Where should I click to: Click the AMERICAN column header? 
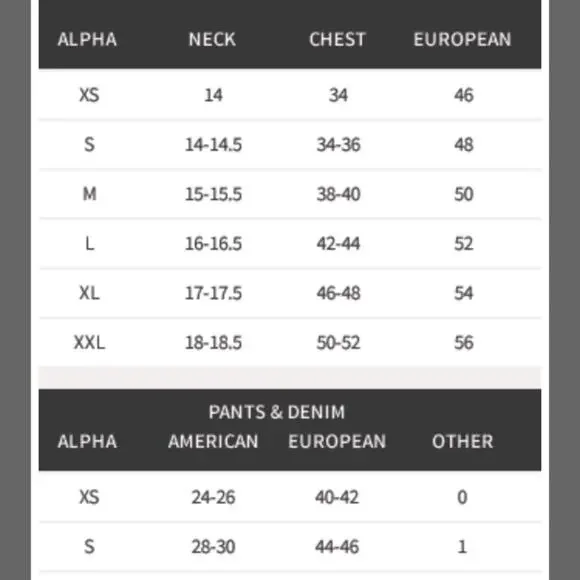pyautogui.click(x=213, y=441)
